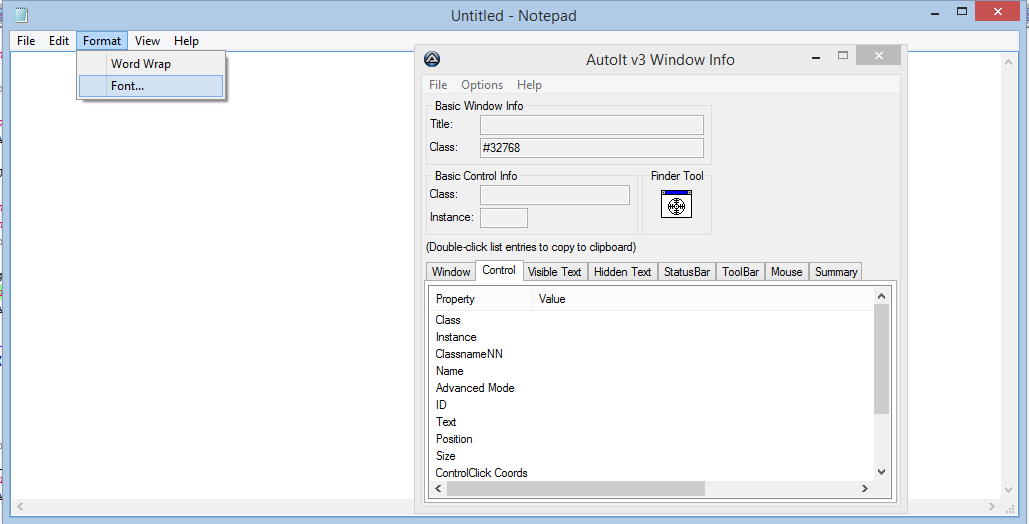Click property list scroll up arrow

[x=881, y=296]
